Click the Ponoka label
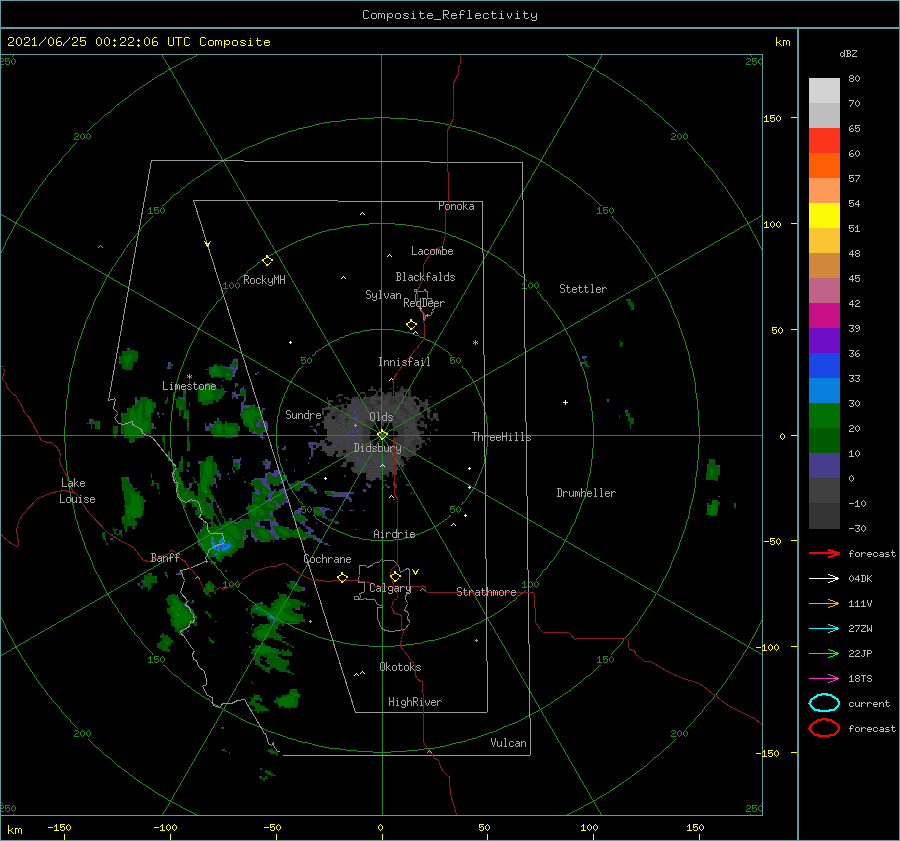 (x=456, y=206)
